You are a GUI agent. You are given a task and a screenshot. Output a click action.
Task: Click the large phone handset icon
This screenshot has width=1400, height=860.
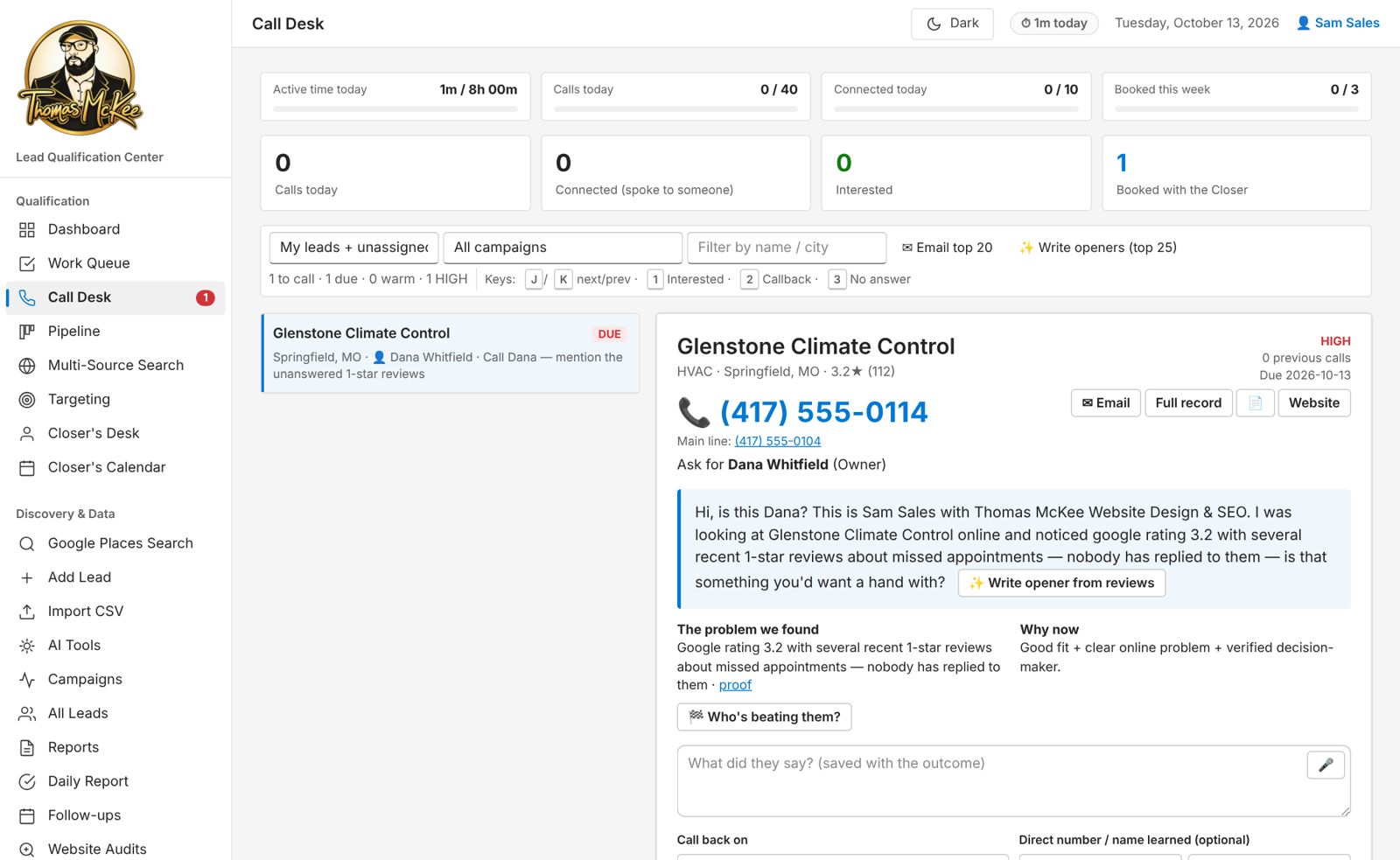(x=694, y=412)
